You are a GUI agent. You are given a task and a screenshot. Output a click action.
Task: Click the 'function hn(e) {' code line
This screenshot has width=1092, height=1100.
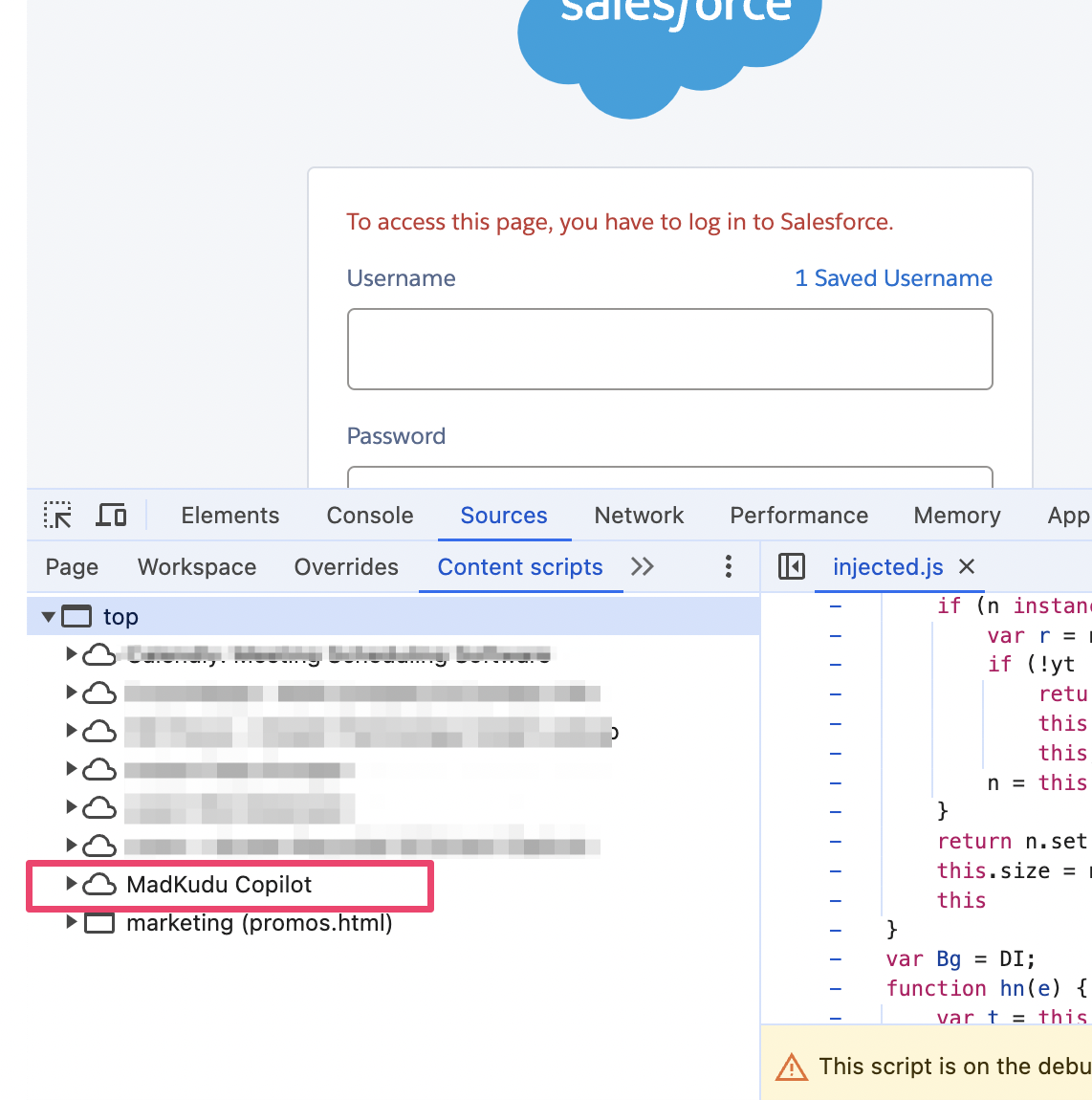(986, 988)
